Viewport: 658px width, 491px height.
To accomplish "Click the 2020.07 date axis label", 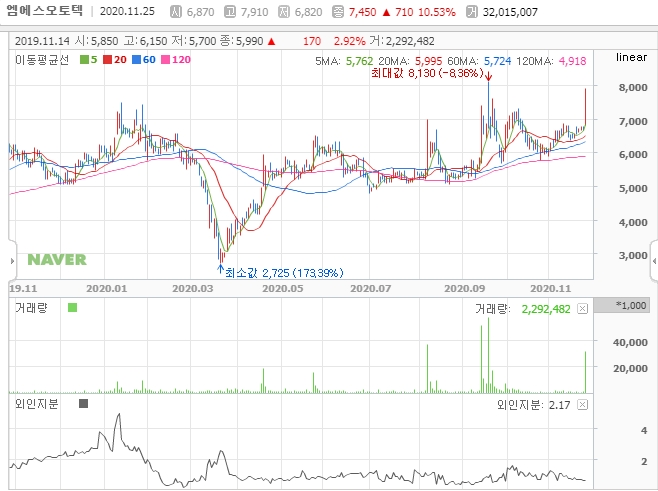I will point(371,289).
